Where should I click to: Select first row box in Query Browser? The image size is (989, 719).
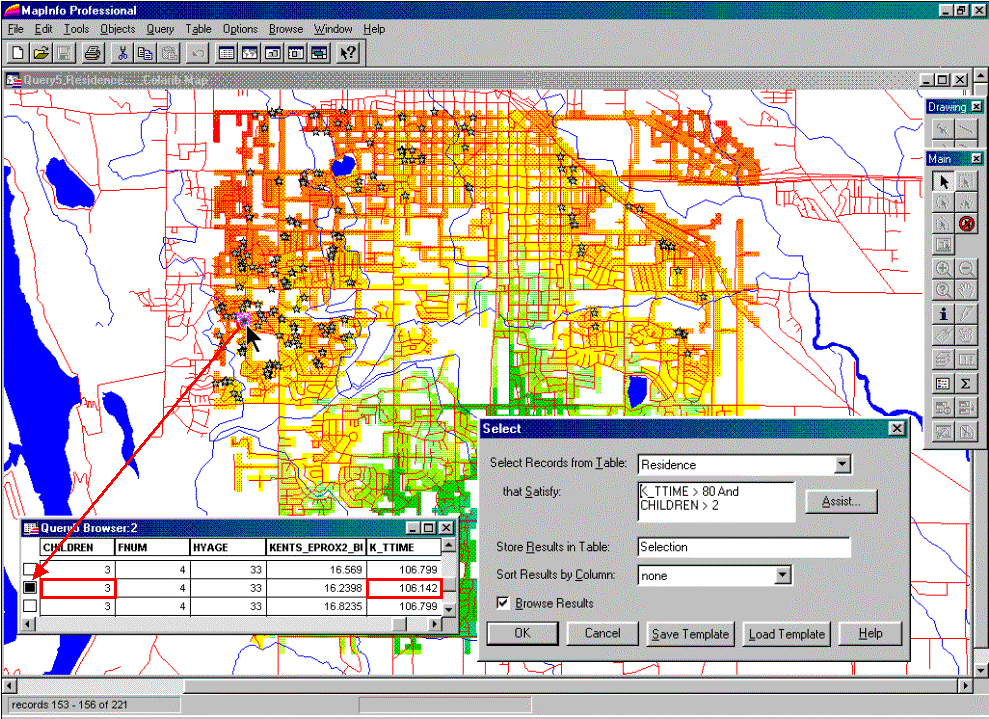29,569
